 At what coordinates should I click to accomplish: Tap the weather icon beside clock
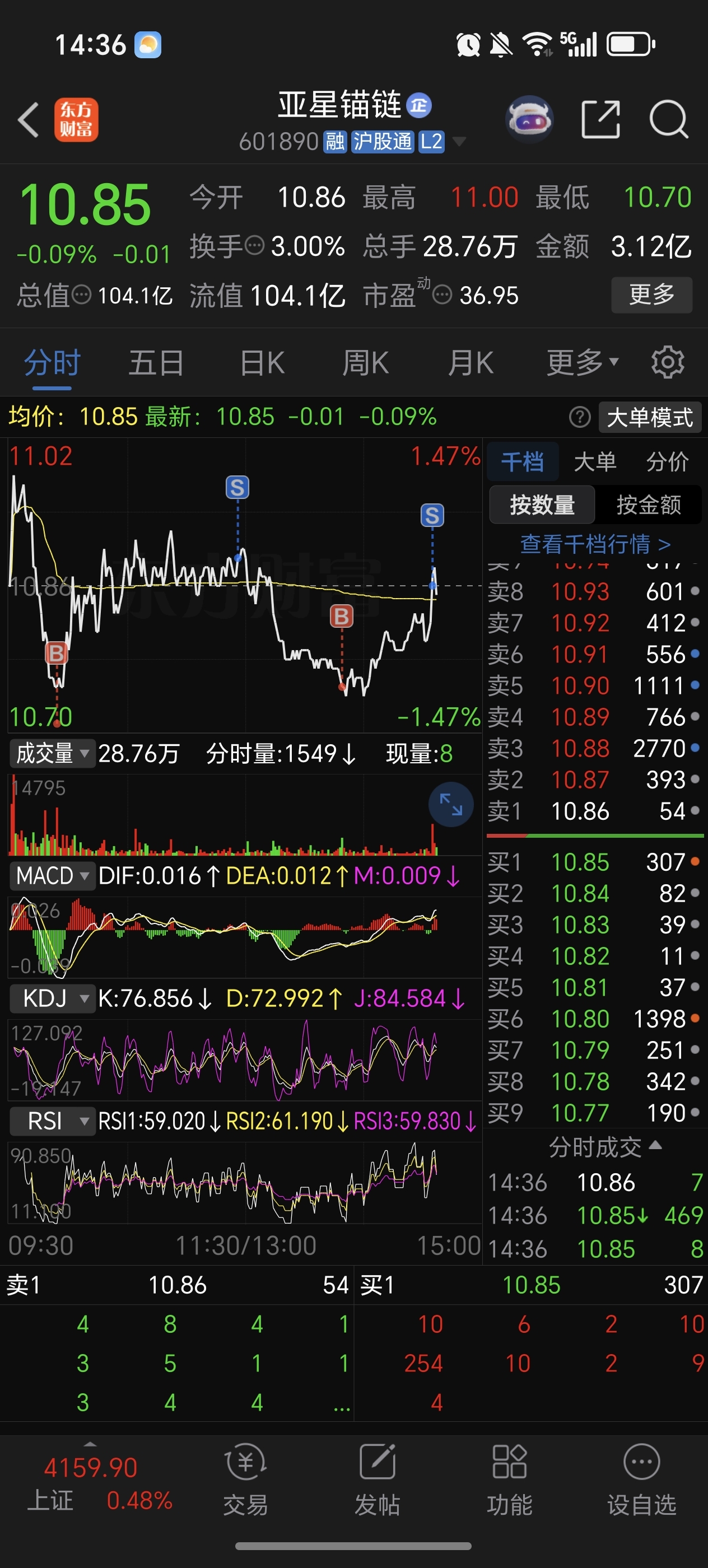pos(147,44)
